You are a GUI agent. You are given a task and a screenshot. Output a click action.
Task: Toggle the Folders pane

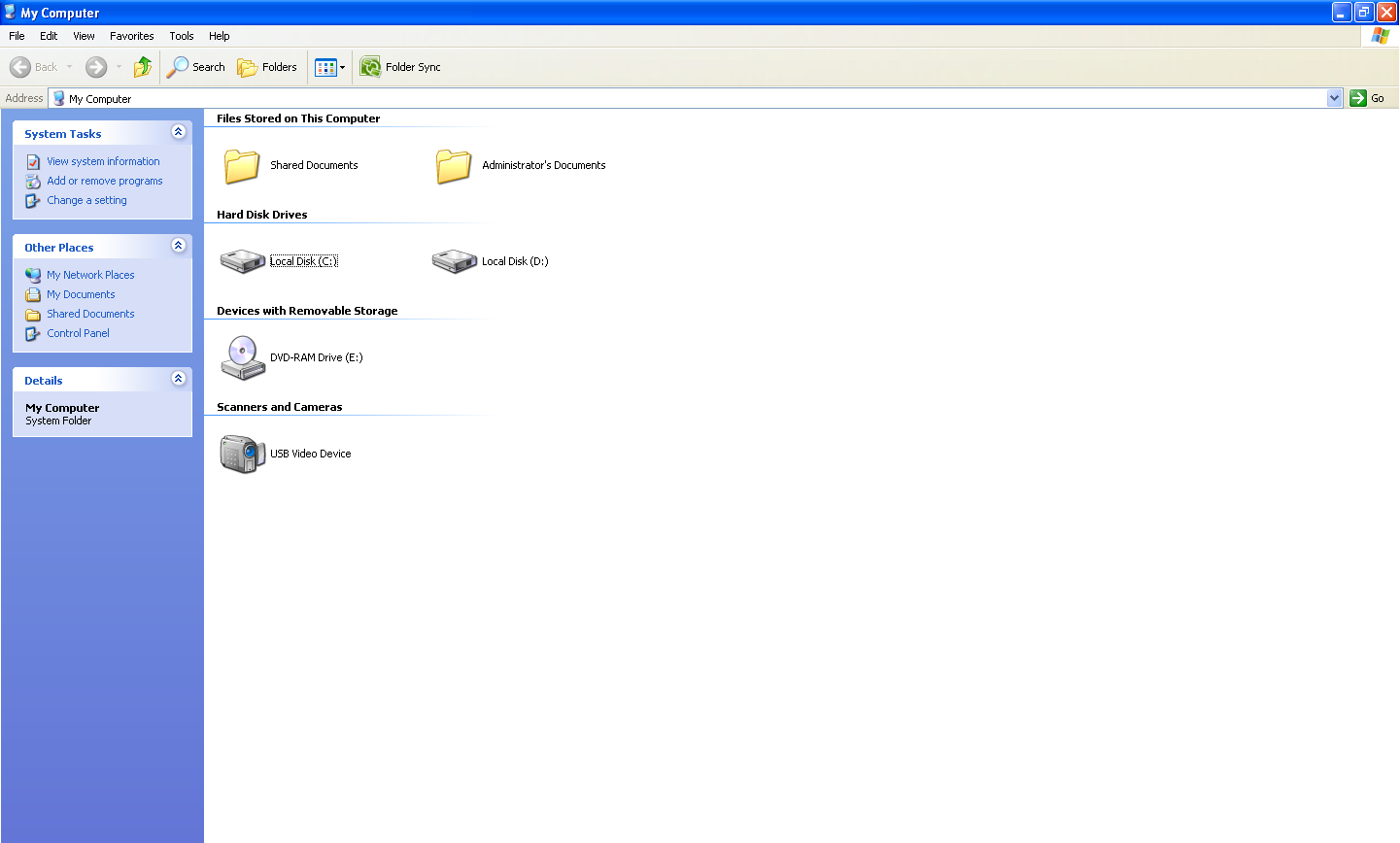click(267, 67)
